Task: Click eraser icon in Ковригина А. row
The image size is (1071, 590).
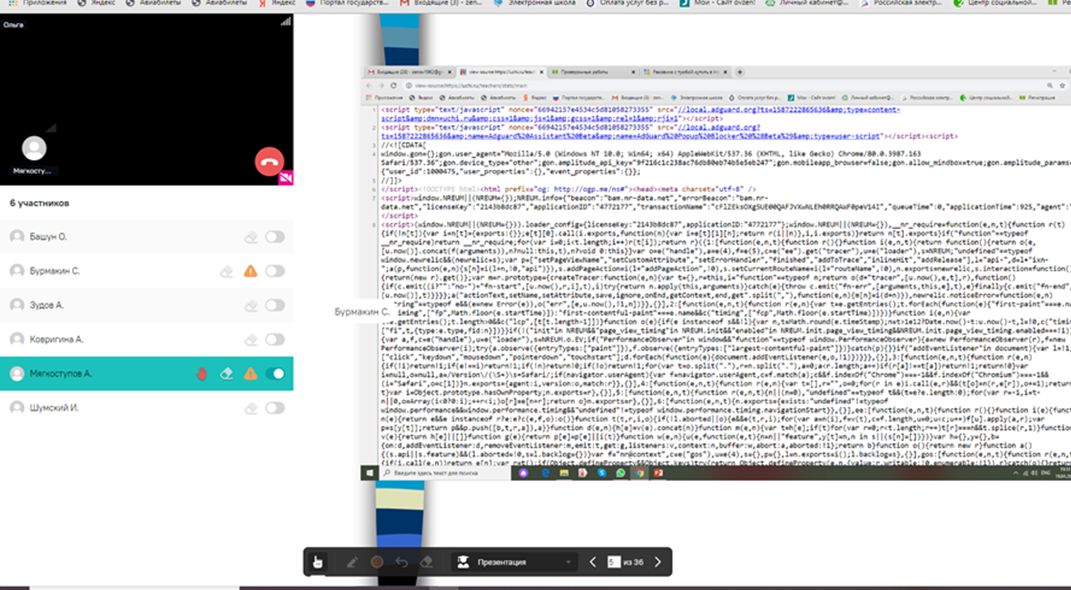Action: click(251, 340)
